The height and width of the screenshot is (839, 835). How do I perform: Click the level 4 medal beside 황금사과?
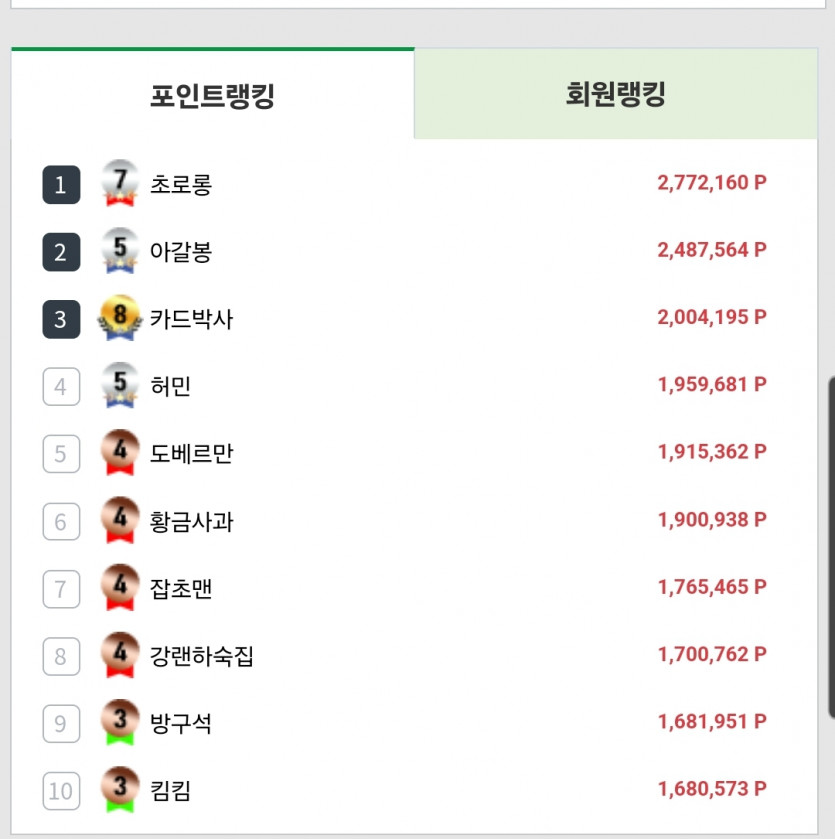click(x=120, y=520)
